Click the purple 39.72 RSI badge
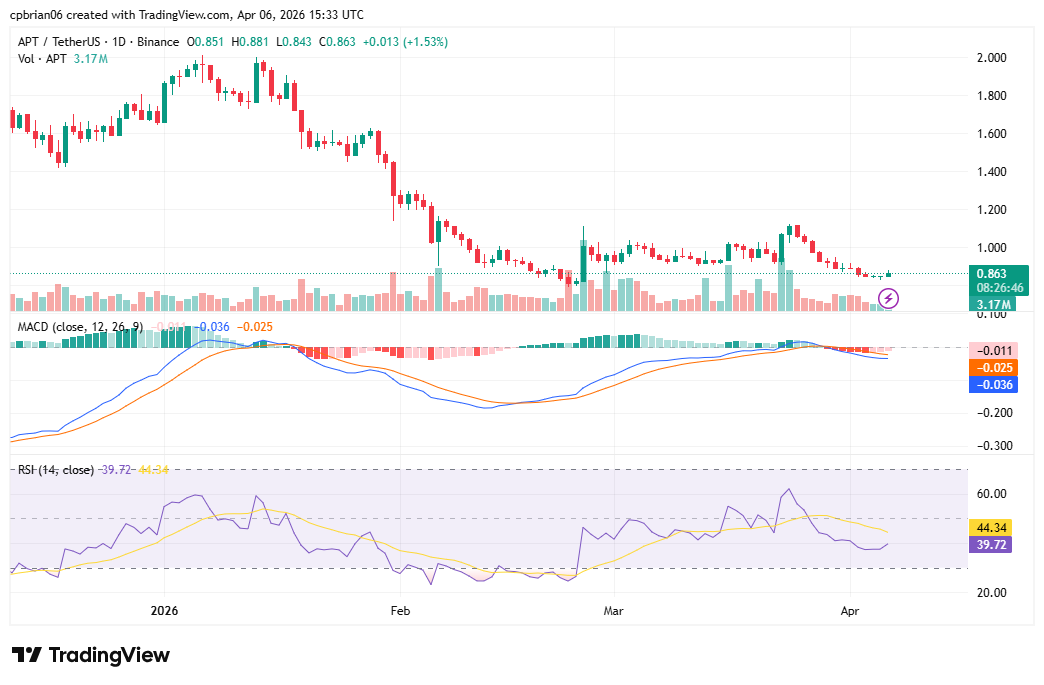Viewport: 1044px width, 685px height. click(x=989, y=544)
